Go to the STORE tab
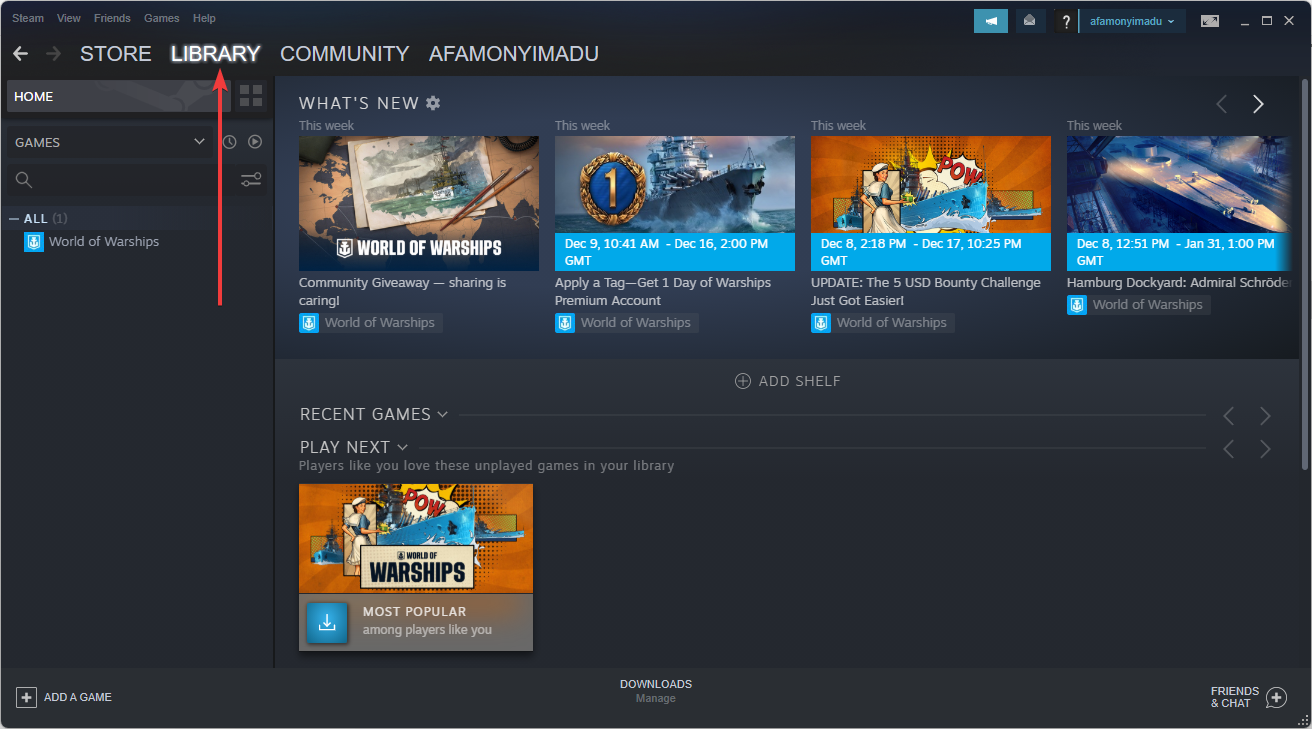The width and height of the screenshot is (1312, 729). click(116, 54)
